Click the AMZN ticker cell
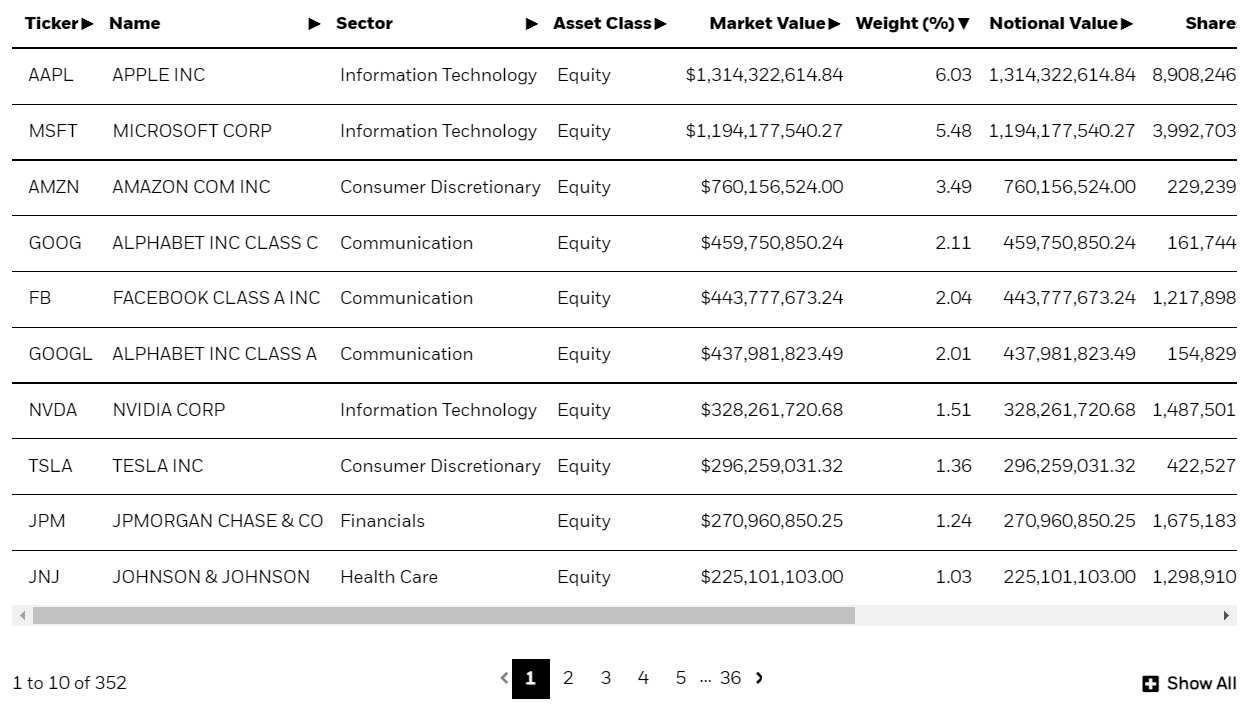 (54, 187)
